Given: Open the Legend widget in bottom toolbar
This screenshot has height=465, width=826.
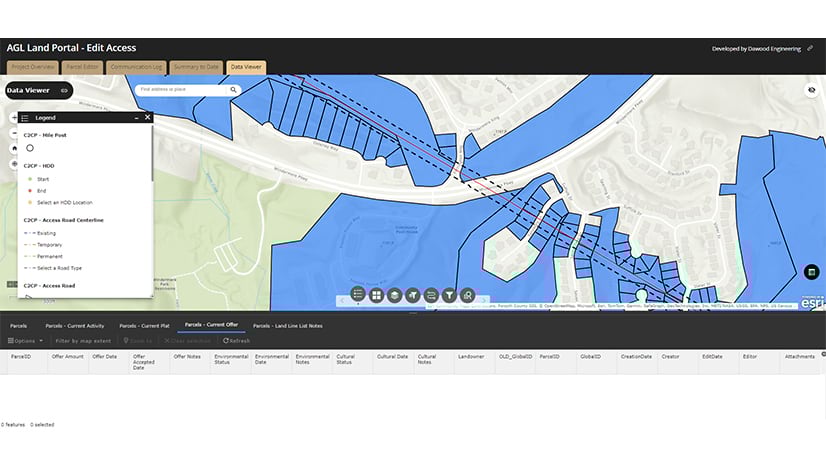Looking at the screenshot, I should tap(358, 294).
